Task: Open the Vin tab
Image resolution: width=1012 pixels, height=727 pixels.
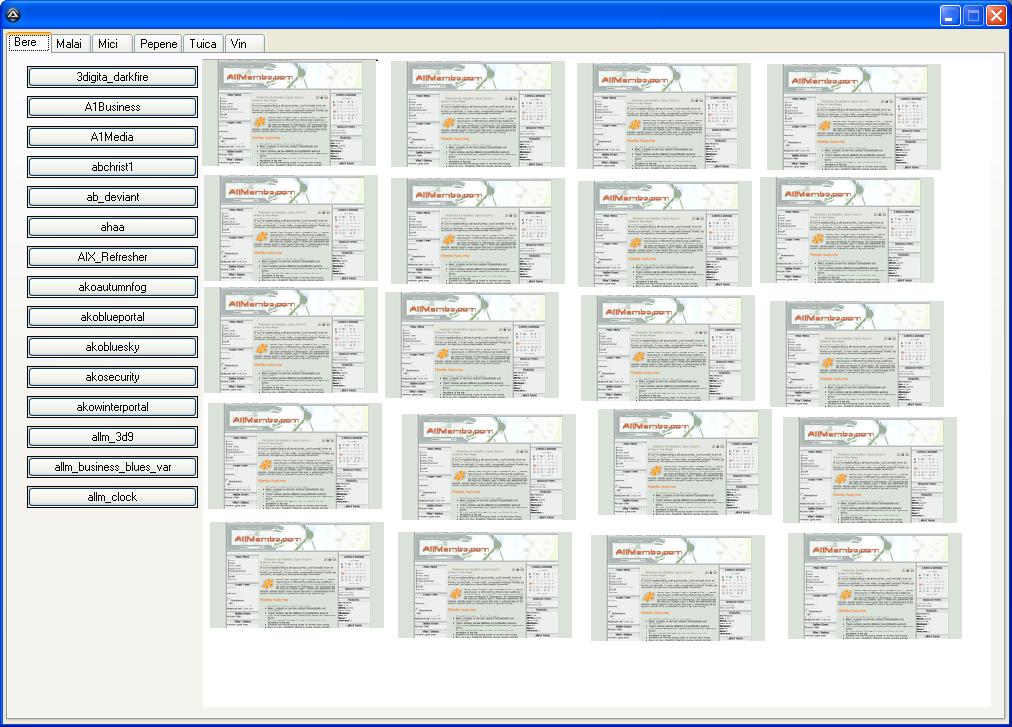Action: tap(238, 44)
